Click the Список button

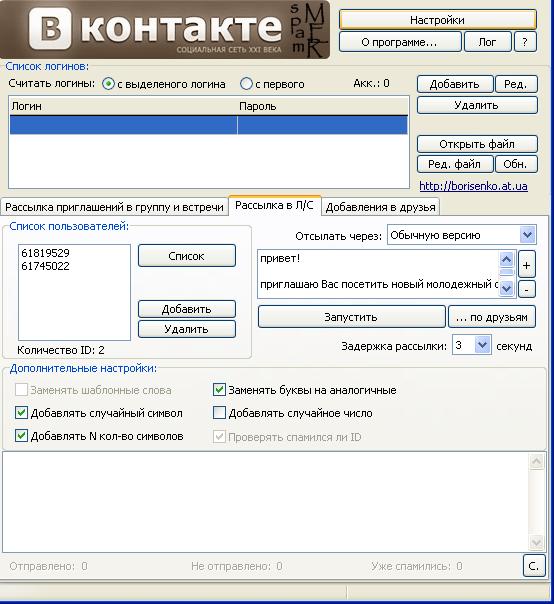click(x=187, y=256)
